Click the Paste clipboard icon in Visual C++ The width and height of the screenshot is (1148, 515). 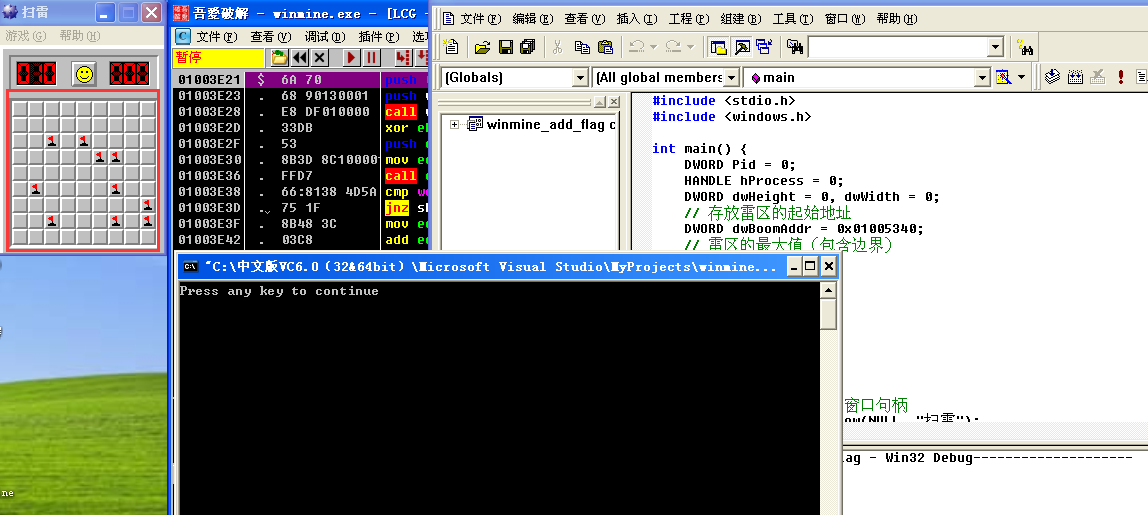(605, 47)
